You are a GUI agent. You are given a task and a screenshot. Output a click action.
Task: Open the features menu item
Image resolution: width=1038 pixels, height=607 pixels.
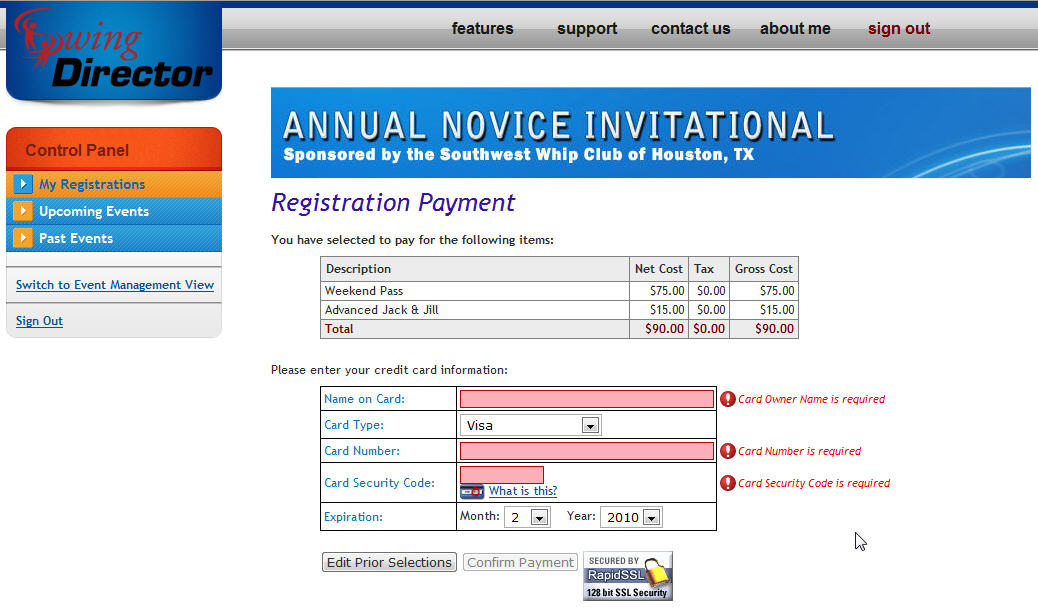pyautogui.click(x=483, y=28)
